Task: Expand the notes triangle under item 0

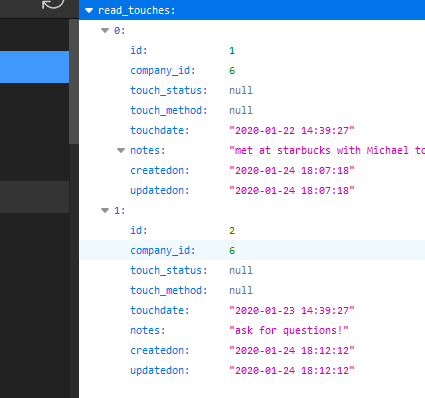Action: (121, 151)
